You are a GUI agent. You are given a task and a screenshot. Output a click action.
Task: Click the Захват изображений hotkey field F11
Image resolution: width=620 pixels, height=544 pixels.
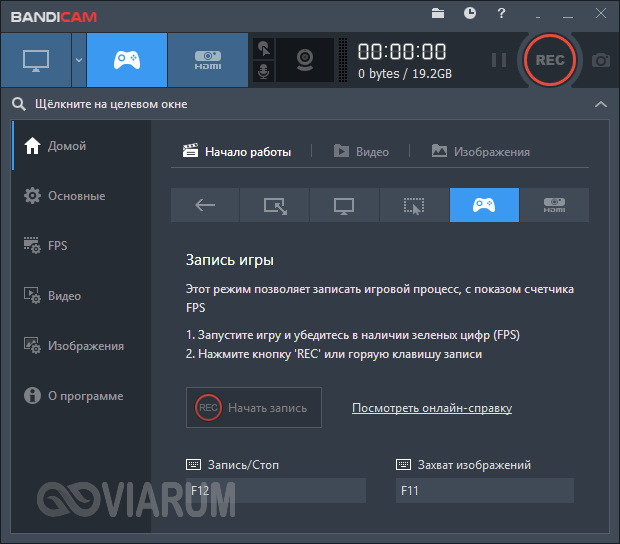[x=485, y=491]
